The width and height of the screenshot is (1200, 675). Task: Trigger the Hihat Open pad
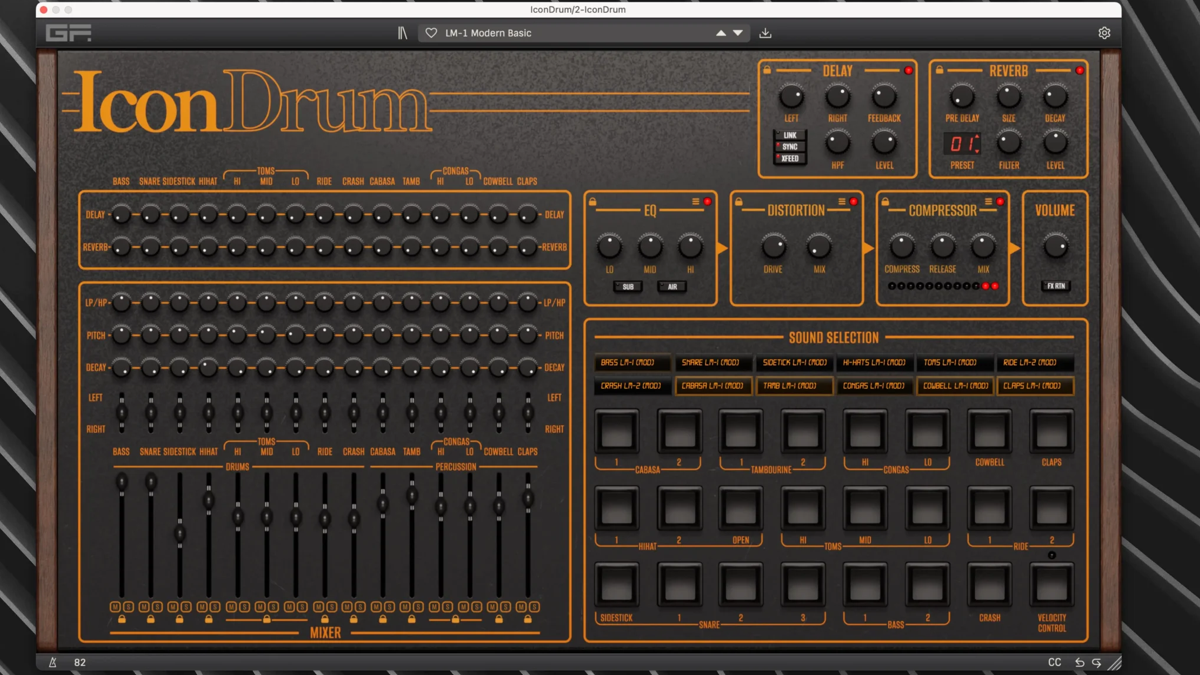point(741,508)
